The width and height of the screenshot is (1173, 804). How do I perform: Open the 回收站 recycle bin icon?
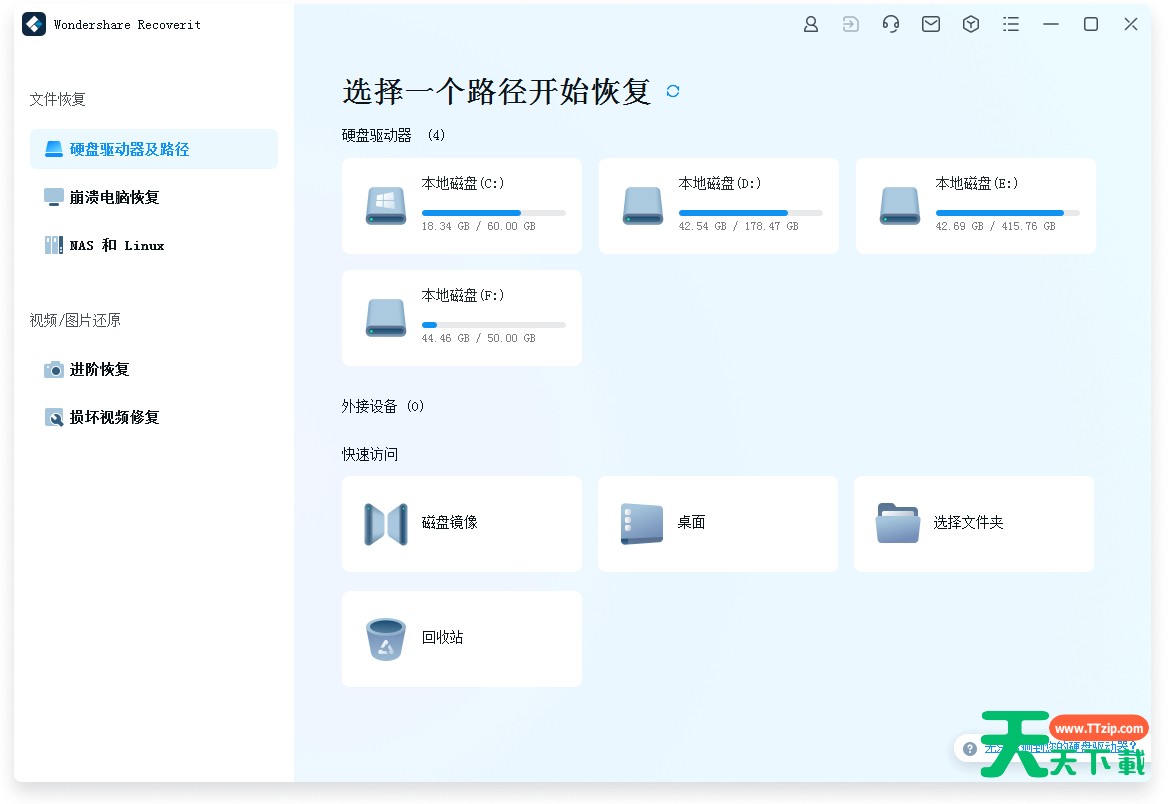click(386, 639)
